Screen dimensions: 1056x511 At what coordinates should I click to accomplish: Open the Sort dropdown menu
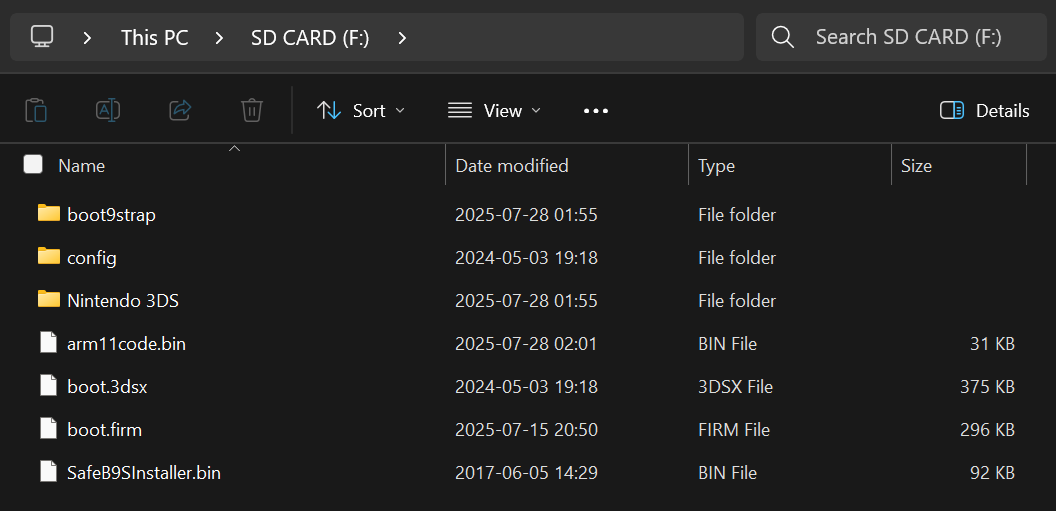click(x=360, y=110)
